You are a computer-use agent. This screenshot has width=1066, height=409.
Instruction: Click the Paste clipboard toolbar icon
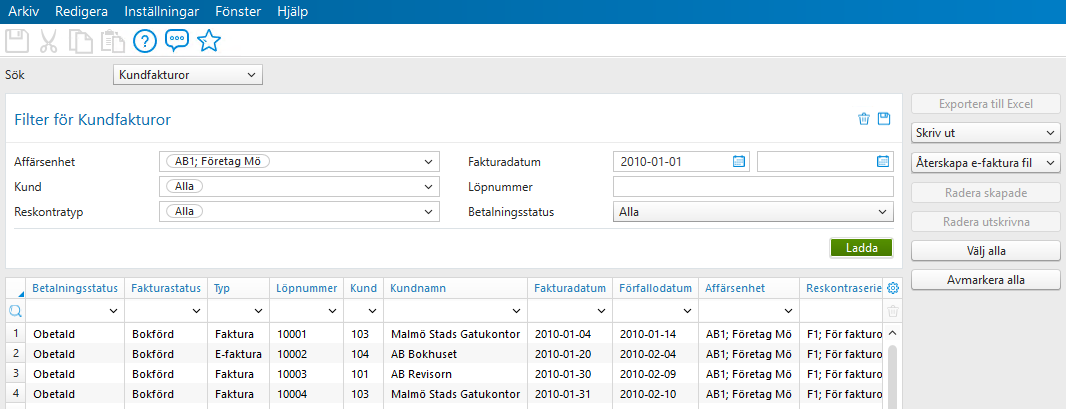click(x=112, y=41)
